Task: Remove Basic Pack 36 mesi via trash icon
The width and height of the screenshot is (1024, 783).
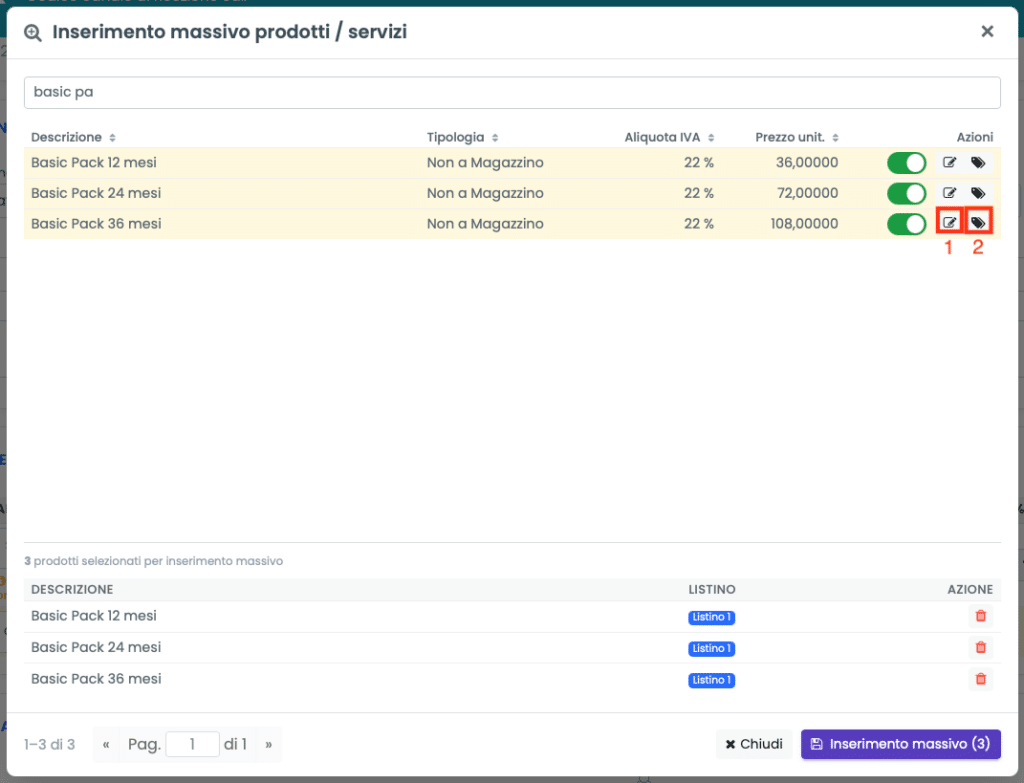Action: (980, 679)
